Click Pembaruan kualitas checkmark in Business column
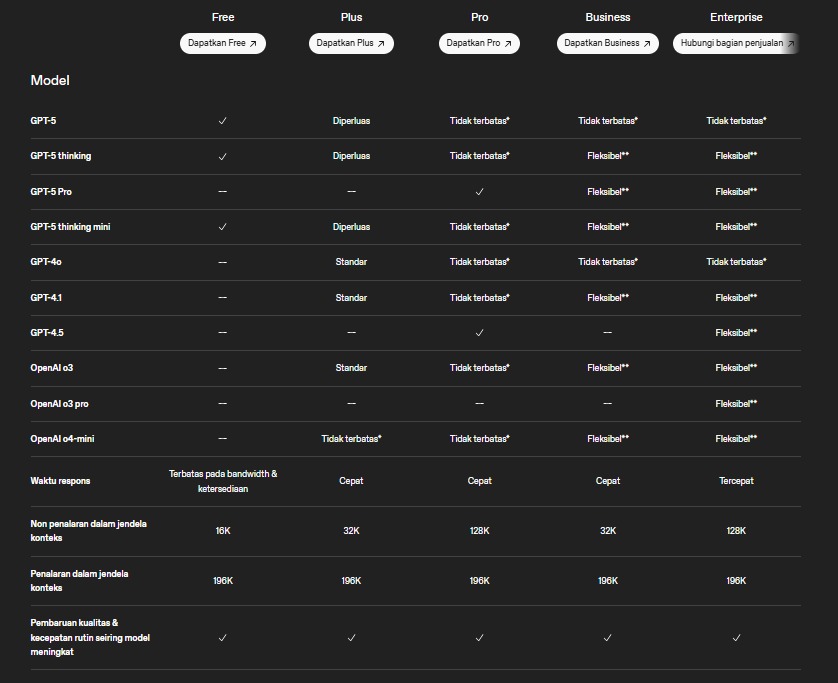 (607, 637)
